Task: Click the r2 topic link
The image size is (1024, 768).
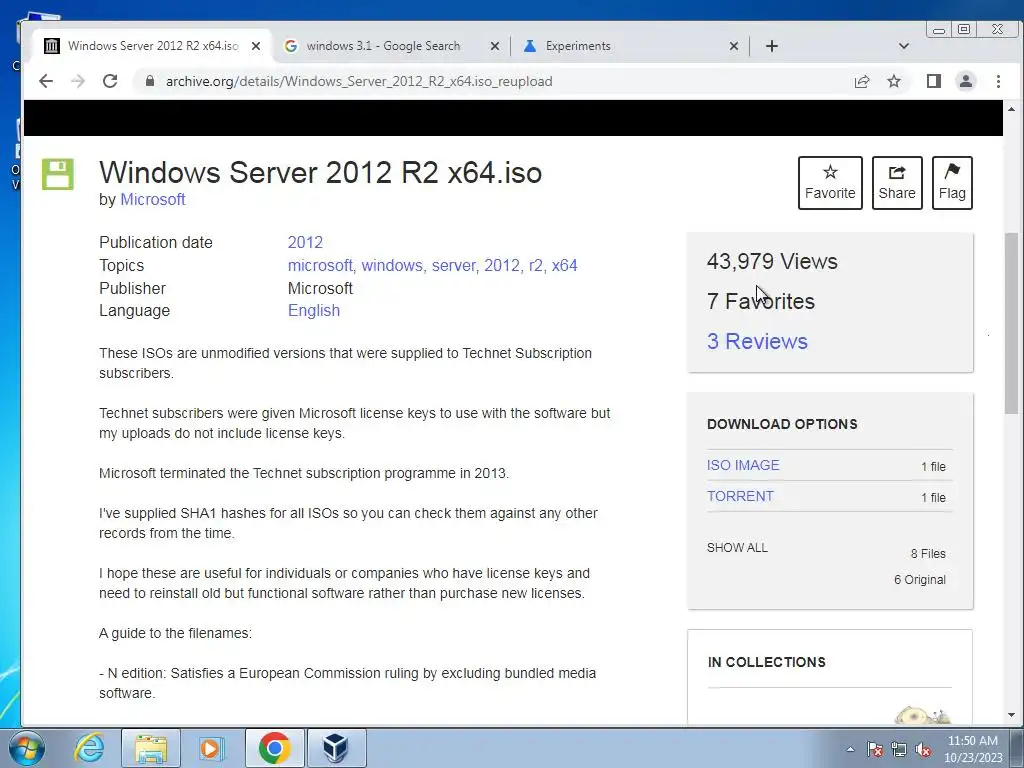Action: pos(536,265)
